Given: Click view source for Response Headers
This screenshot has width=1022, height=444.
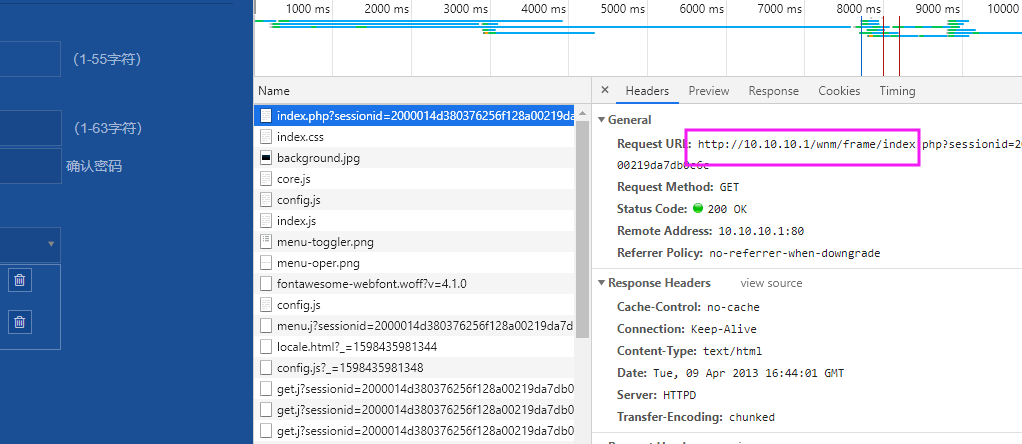Looking at the screenshot, I should point(771,283).
